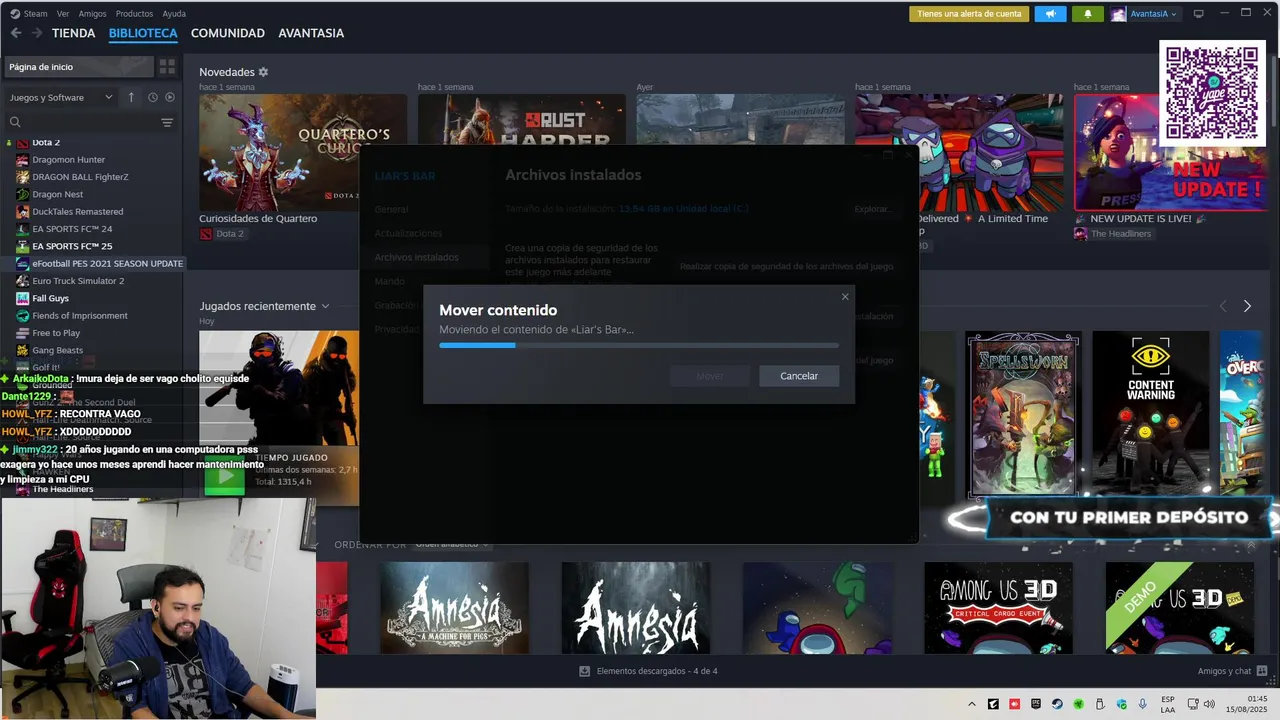
Task: Open the Productos menu
Action: [134, 14]
